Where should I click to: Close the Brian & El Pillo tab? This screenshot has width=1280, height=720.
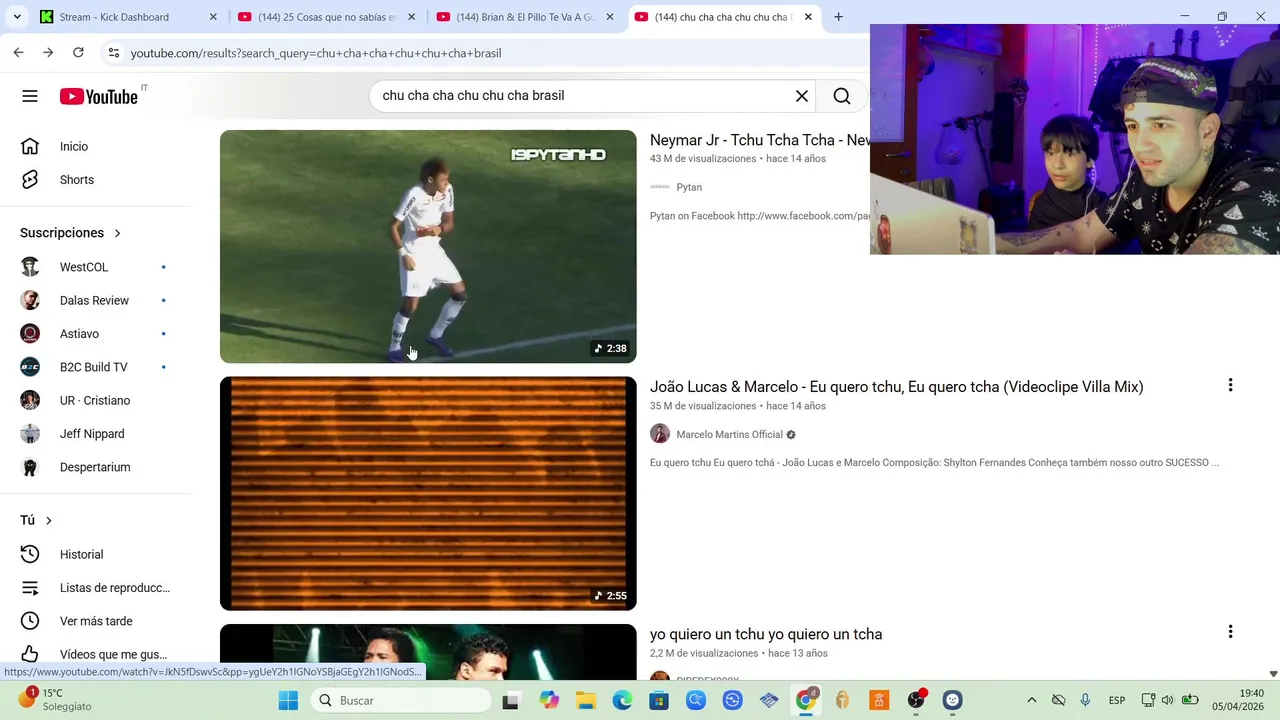[610, 17]
